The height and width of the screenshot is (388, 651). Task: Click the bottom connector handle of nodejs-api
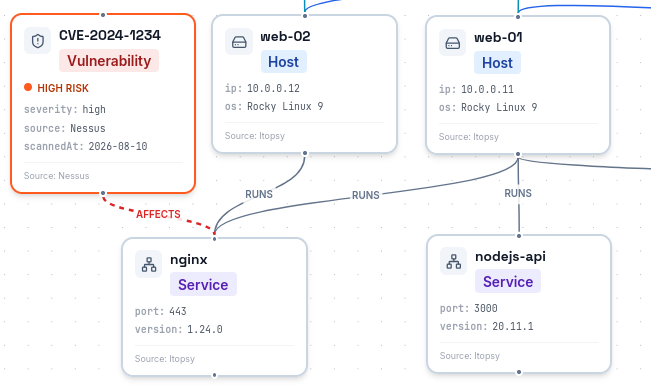pyautogui.click(x=519, y=372)
